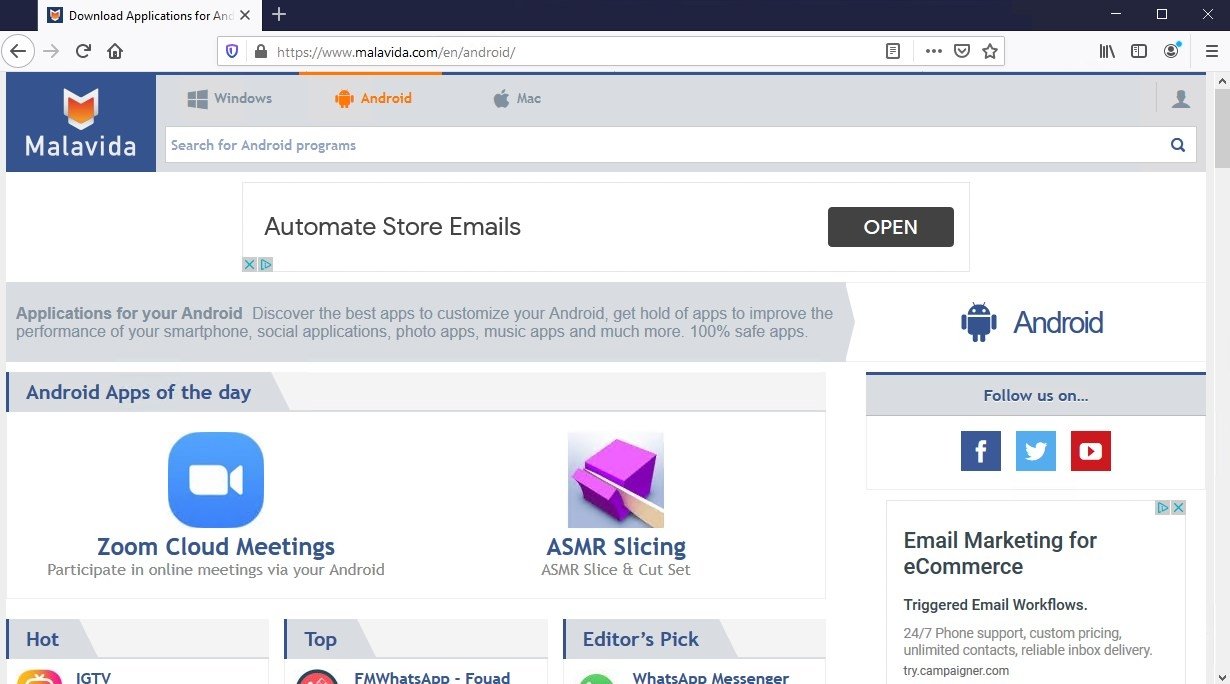Viewport: 1230px width, 684px height.
Task: Close the Email Marketing sidebar ad
Action: 1178,508
